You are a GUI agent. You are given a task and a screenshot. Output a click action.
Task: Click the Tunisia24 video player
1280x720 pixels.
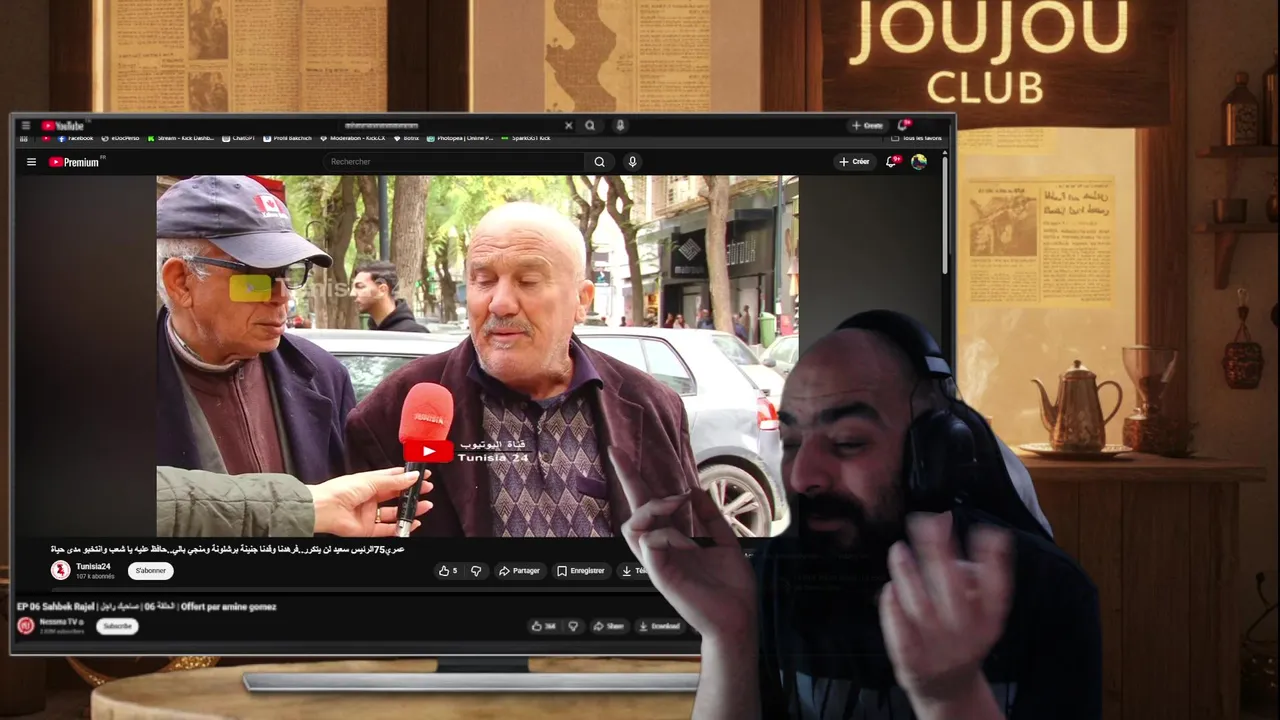pyautogui.click(x=477, y=356)
